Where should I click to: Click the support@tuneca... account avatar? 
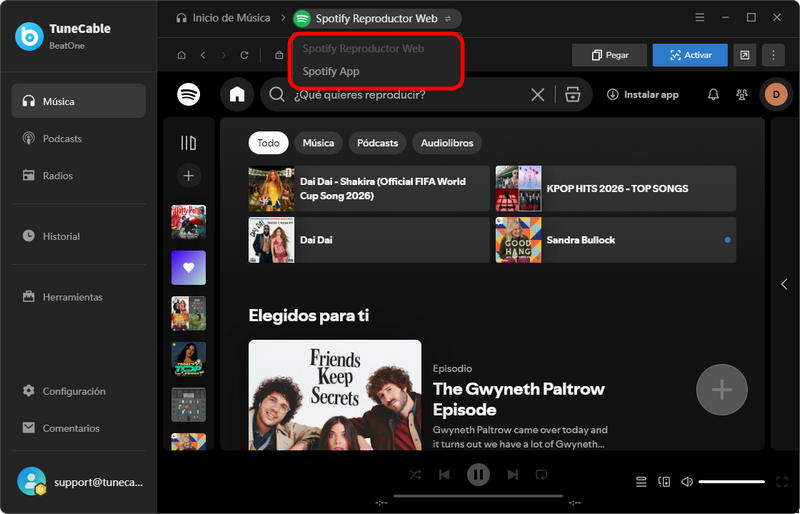[31, 481]
